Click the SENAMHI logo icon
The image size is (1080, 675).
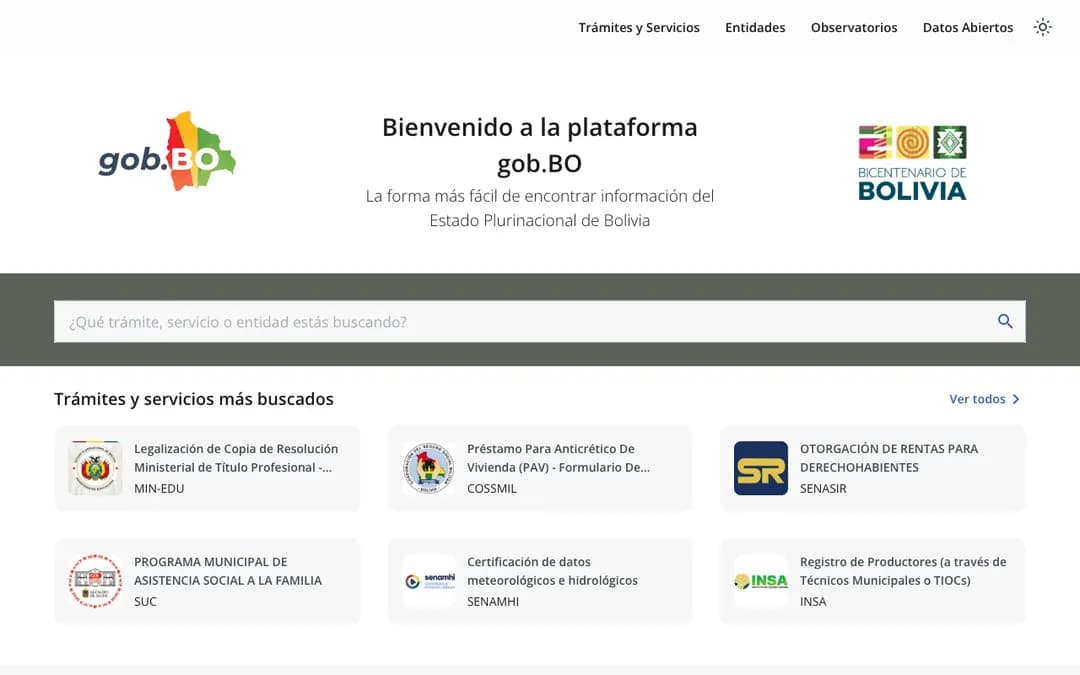(428, 581)
